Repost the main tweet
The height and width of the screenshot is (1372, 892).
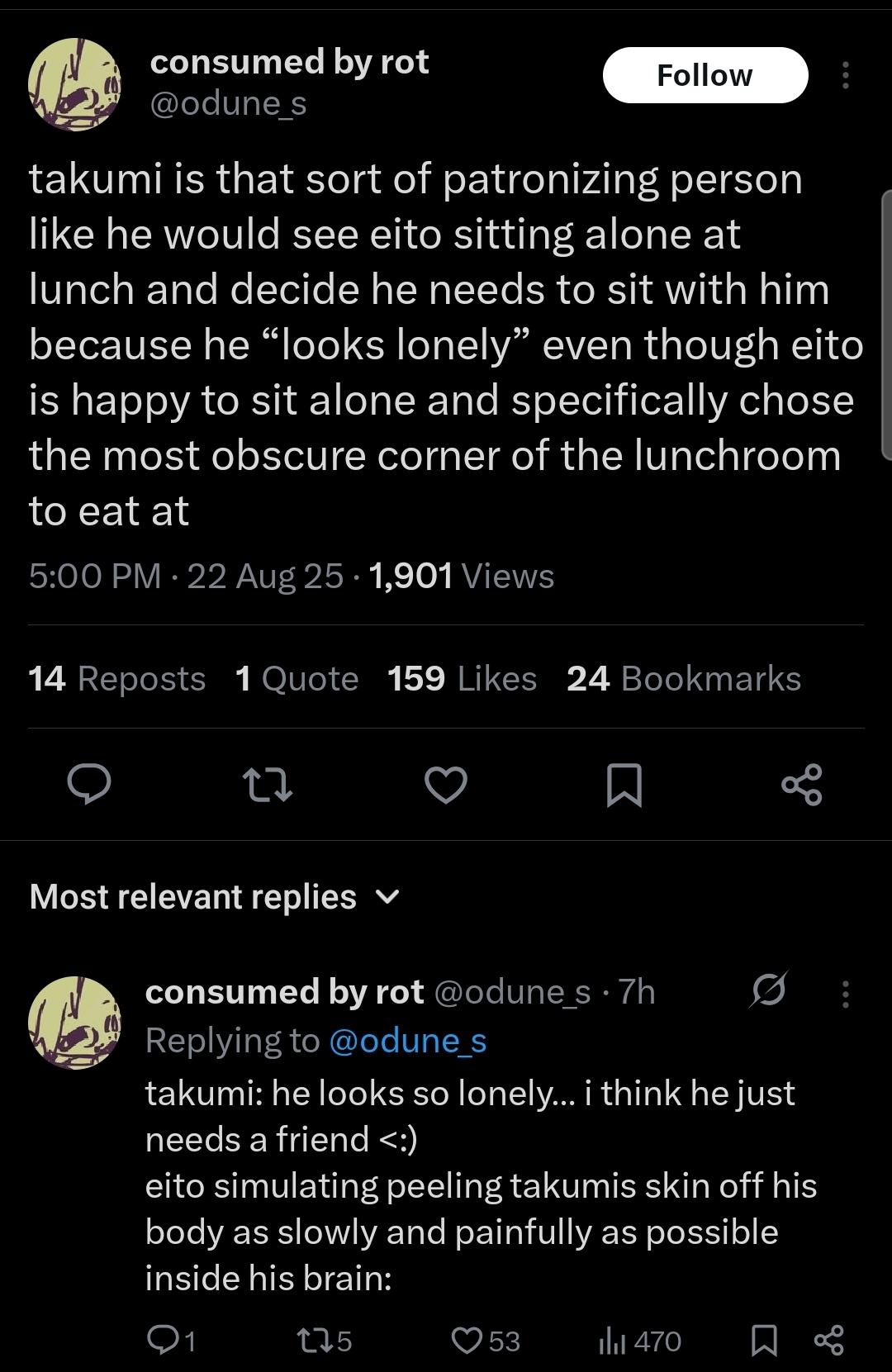[268, 785]
